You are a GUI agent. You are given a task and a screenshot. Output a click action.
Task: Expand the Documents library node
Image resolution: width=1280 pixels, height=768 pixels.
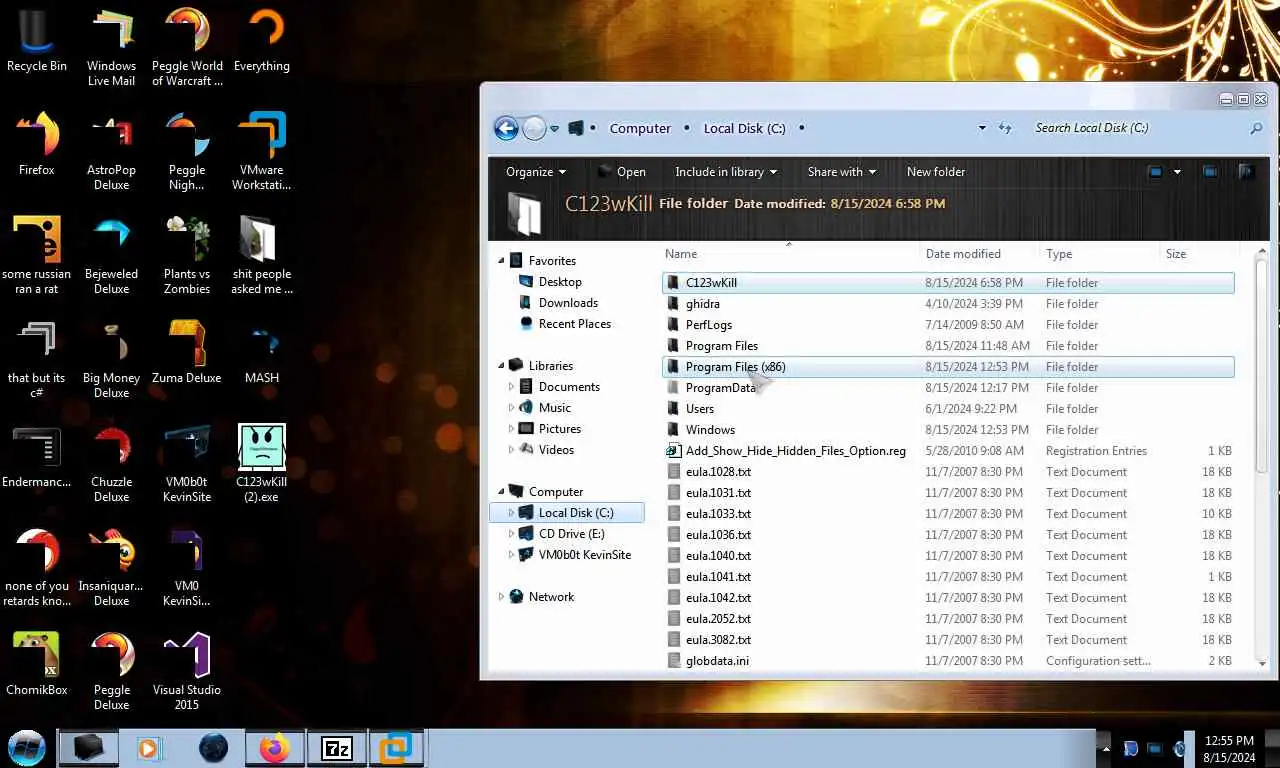coord(511,387)
